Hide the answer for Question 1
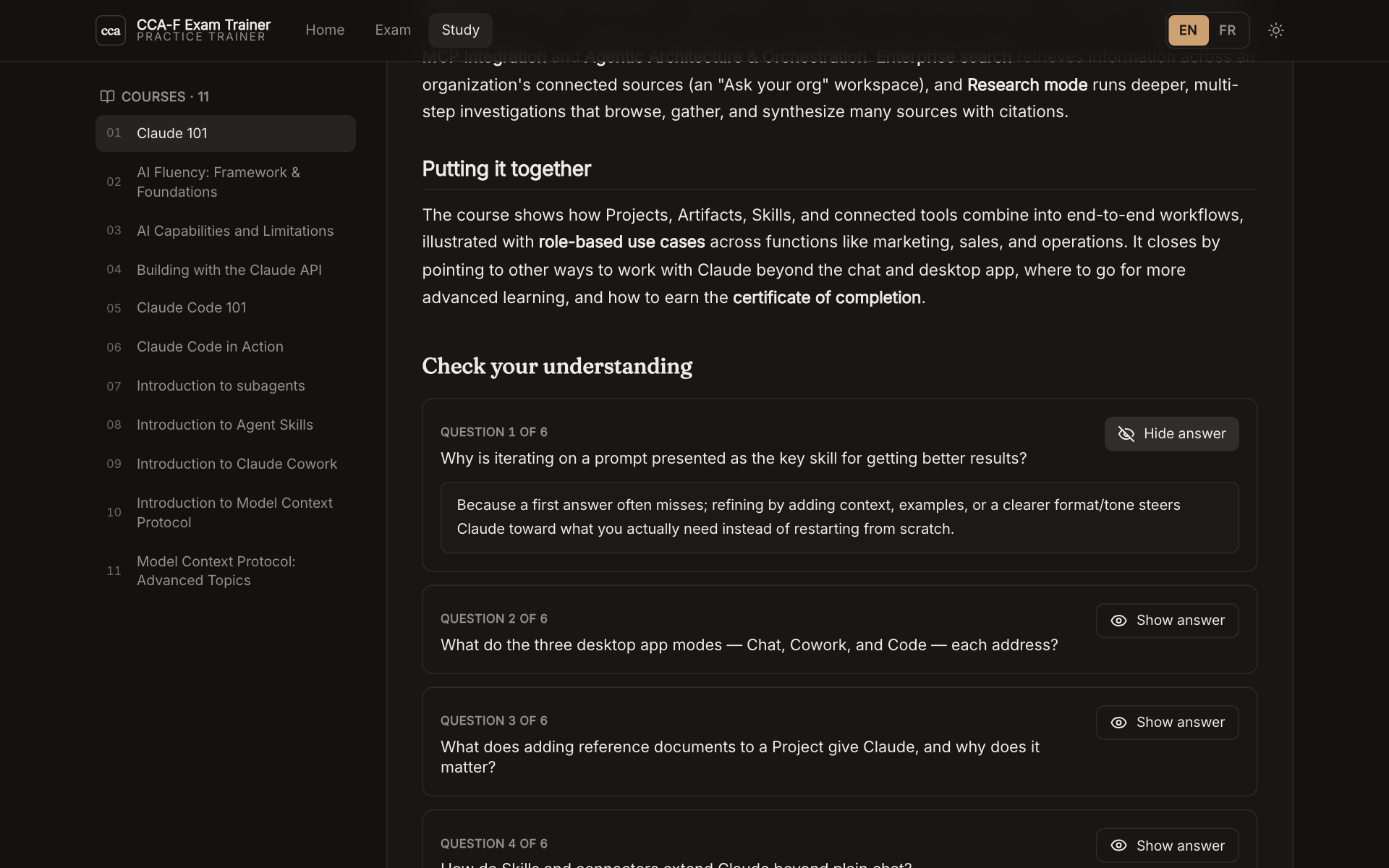1389x868 pixels. (x=1171, y=434)
